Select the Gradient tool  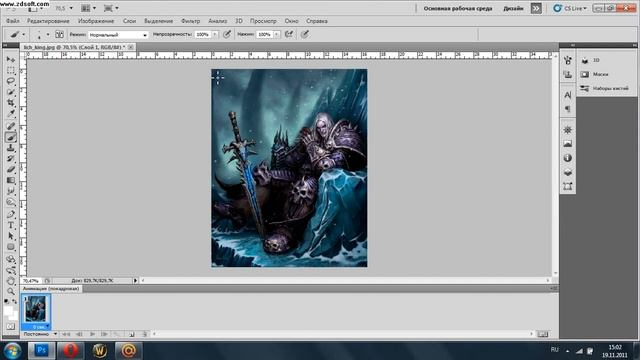click(x=11, y=180)
